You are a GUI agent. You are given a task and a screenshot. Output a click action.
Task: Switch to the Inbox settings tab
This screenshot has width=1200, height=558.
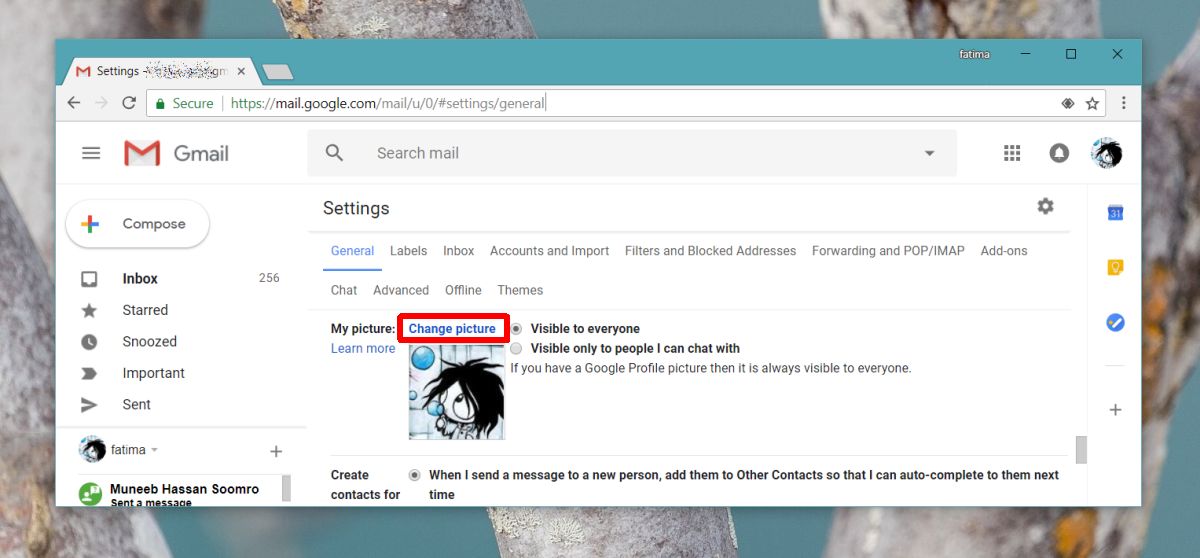[x=459, y=251]
